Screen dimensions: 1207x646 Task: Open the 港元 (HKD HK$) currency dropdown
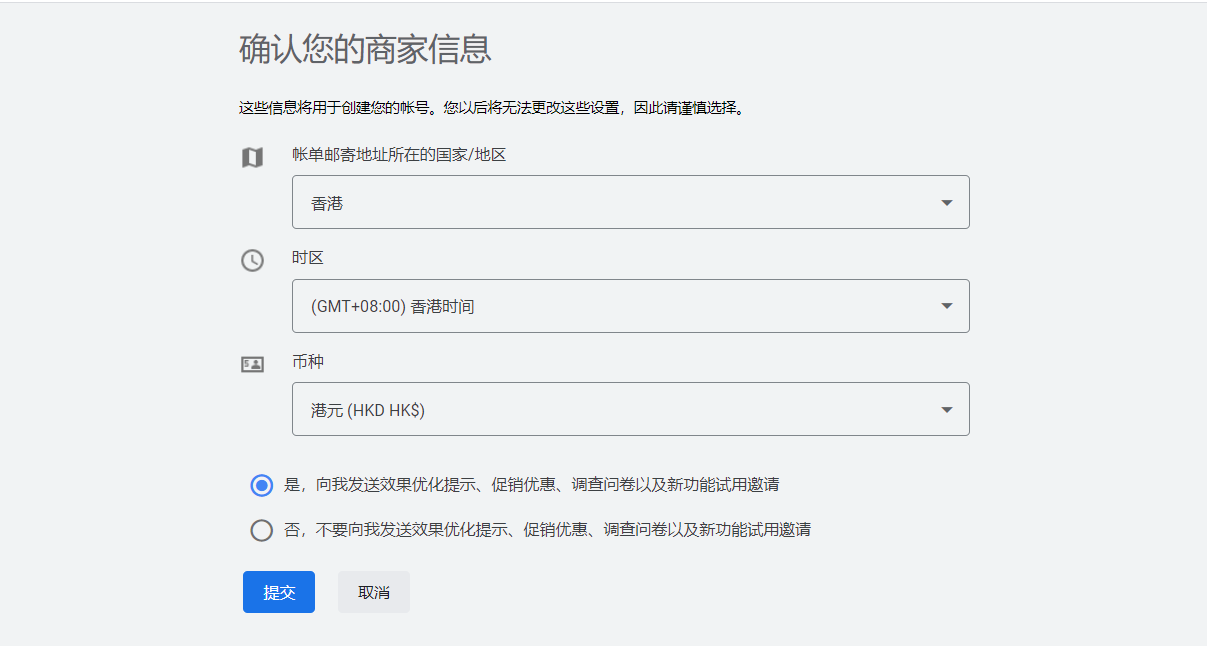pos(631,409)
